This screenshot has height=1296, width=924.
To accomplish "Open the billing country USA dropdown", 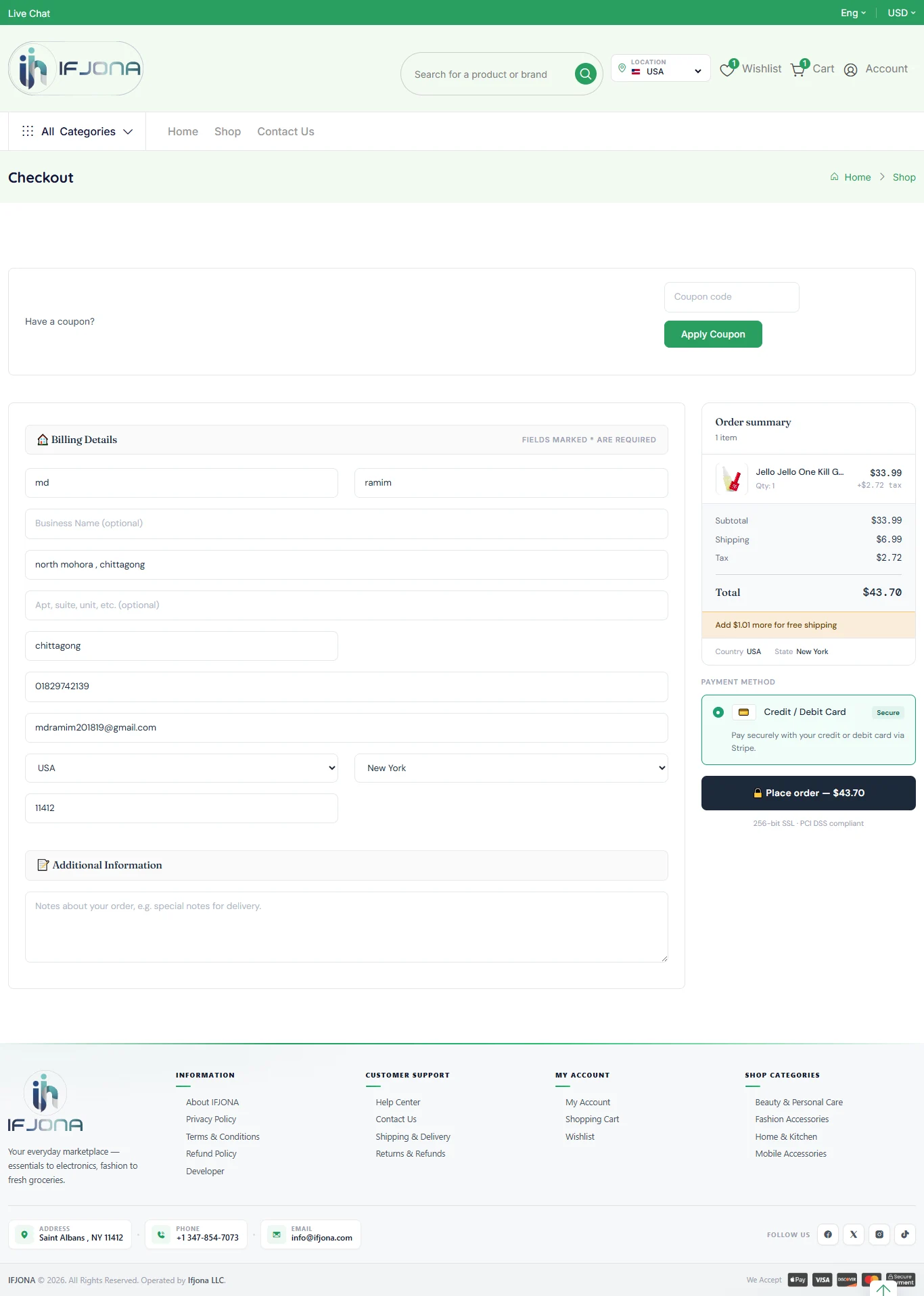I will (x=181, y=768).
